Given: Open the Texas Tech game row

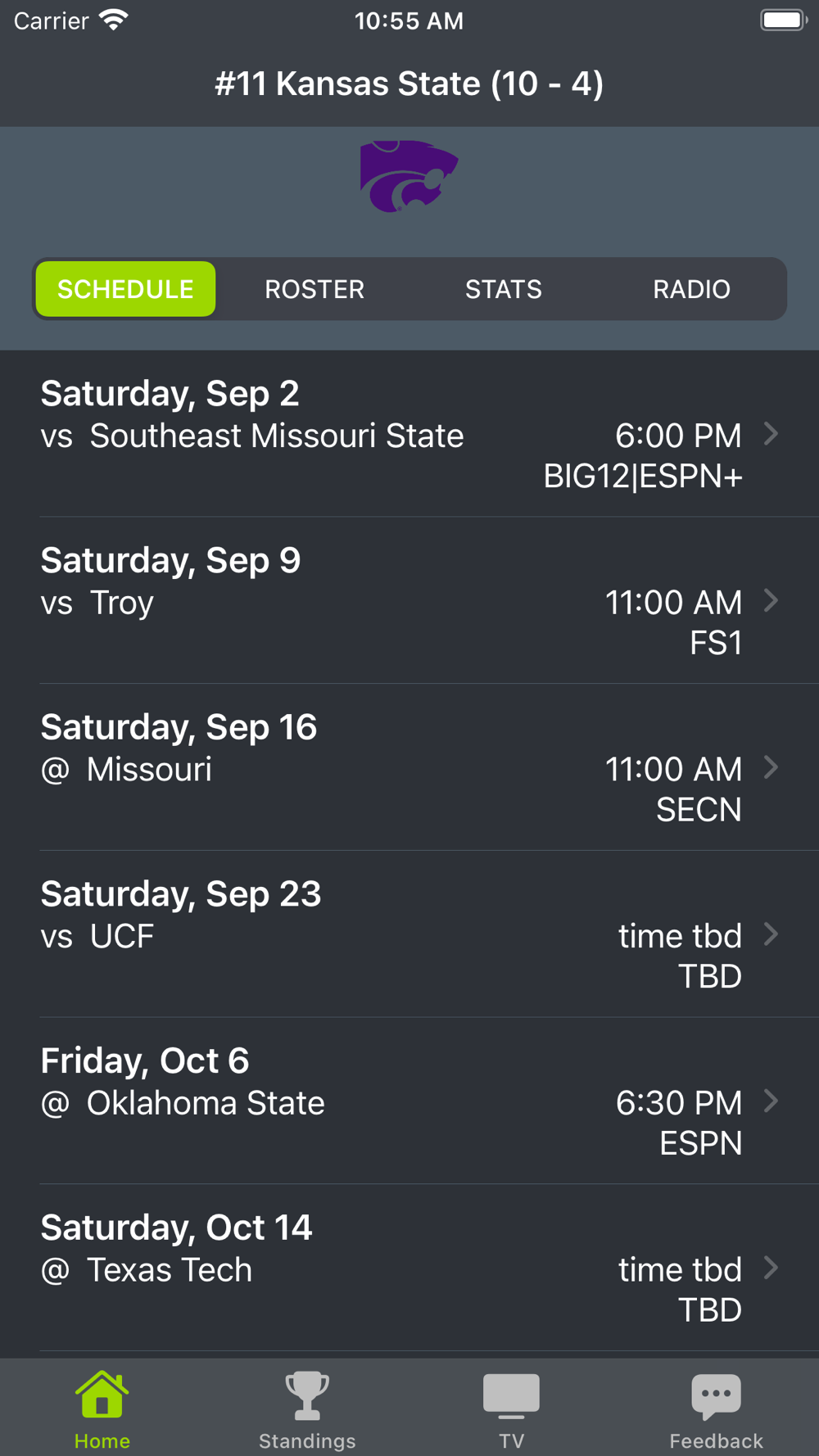Looking at the screenshot, I should point(409,1268).
